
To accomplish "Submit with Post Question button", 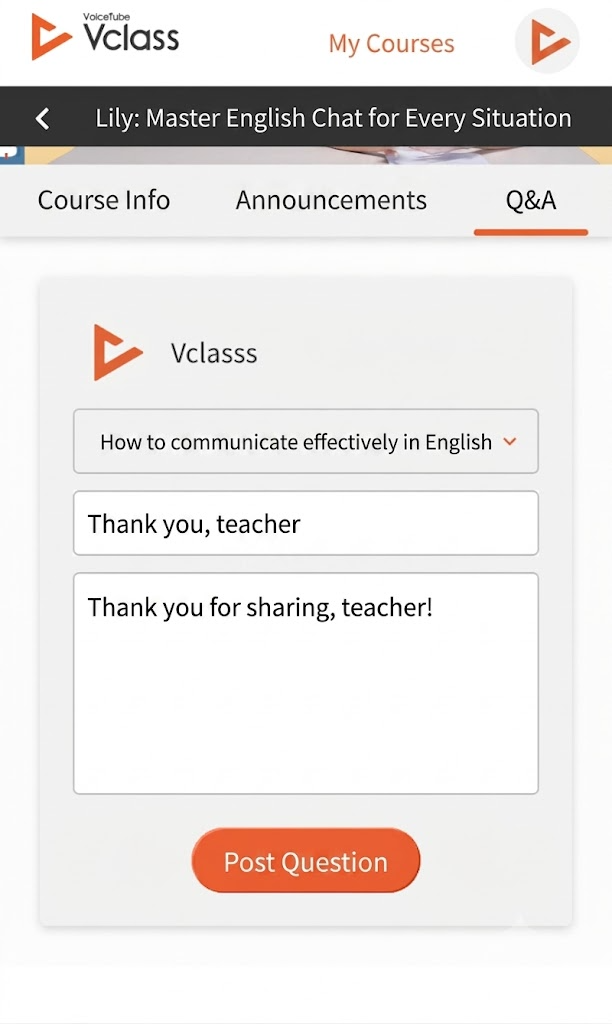I will [x=306, y=861].
